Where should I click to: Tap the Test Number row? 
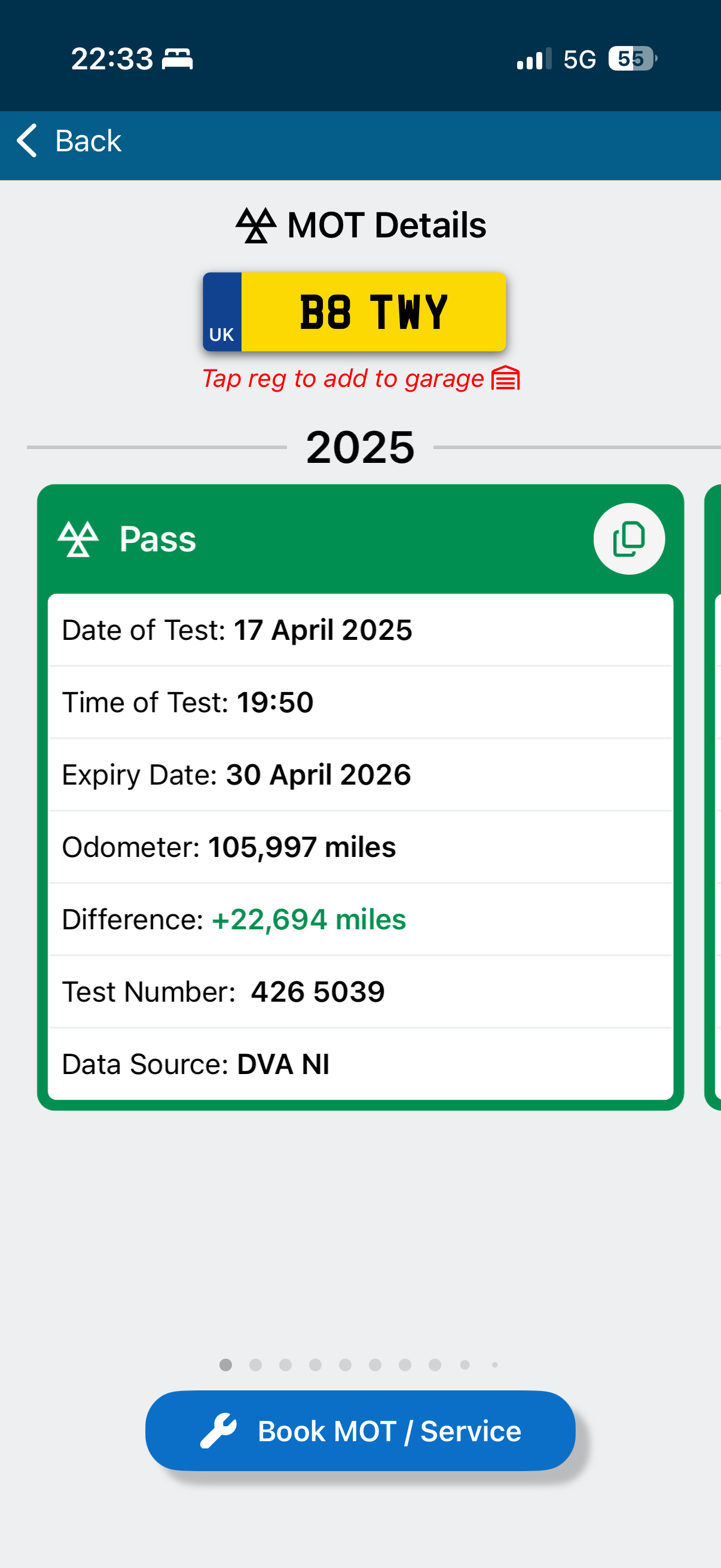click(x=360, y=992)
